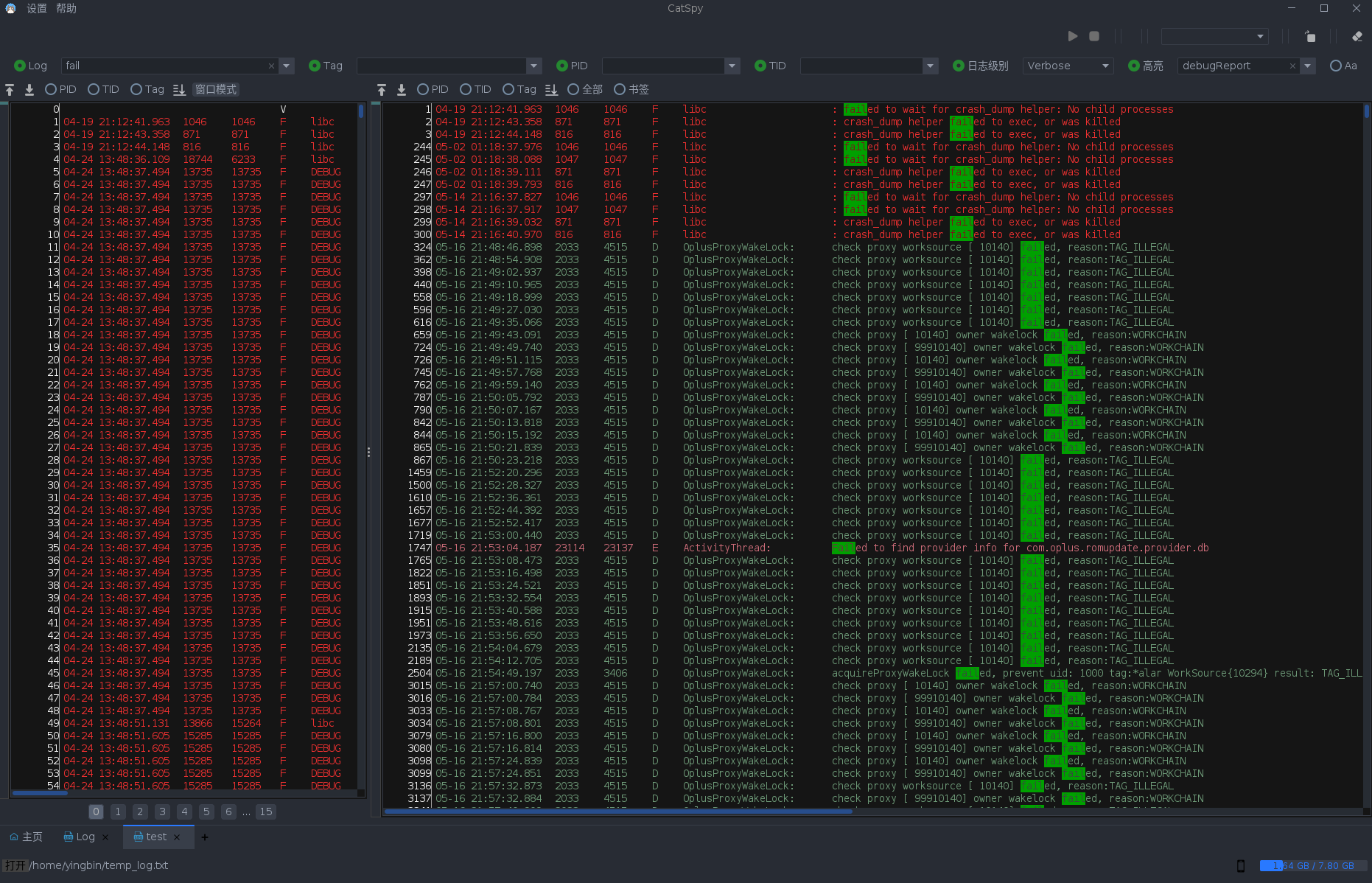Click the panel splitter handle dots between log panels
The image size is (1372, 883).
pyautogui.click(x=368, y=452)
